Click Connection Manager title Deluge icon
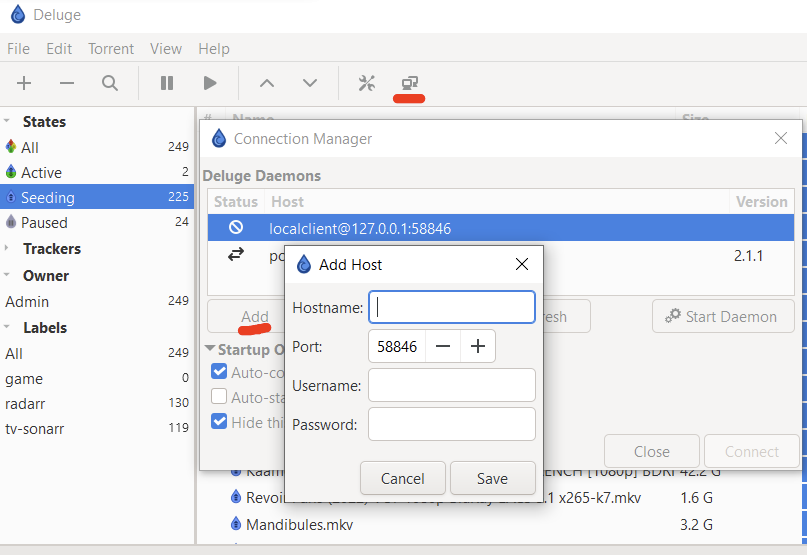 [219, 138]
